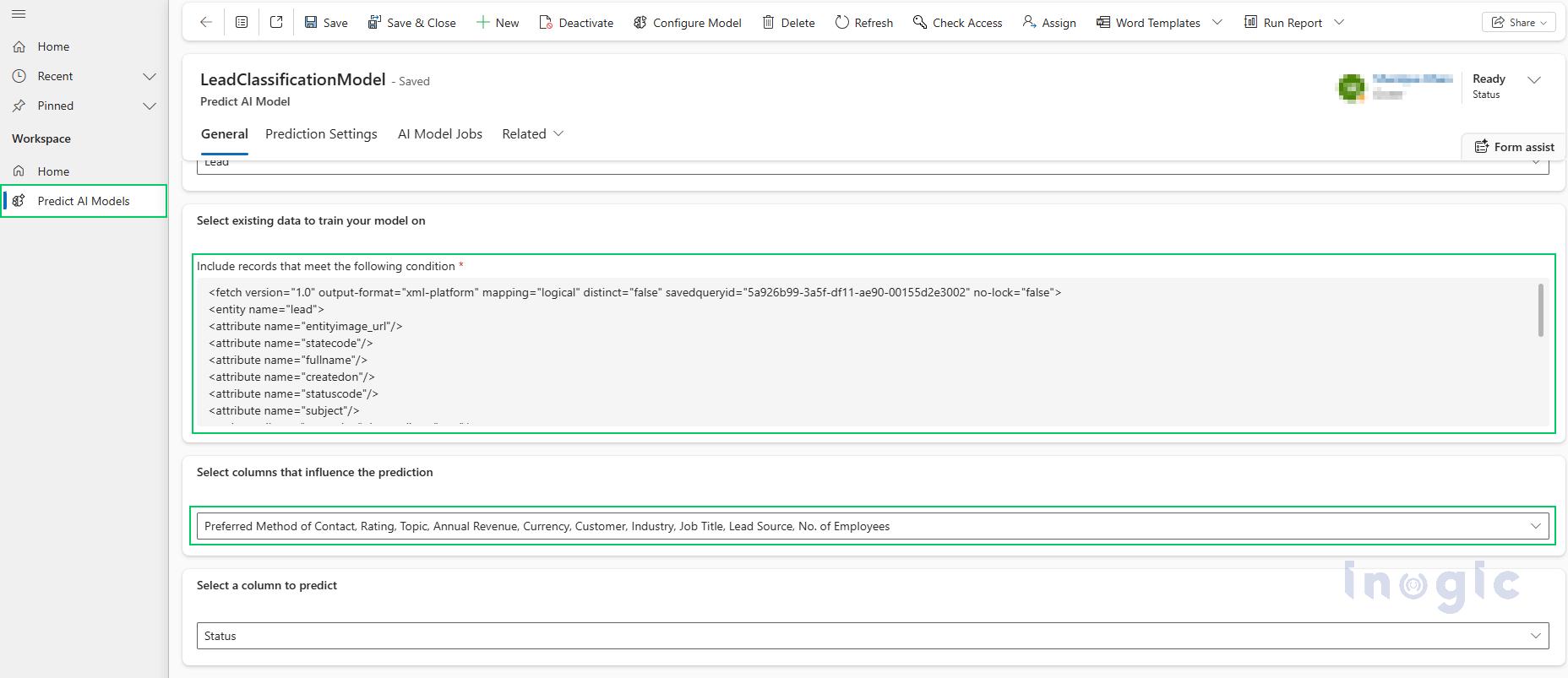1568x678 pixels.
Task: Click the back arrow icon
Action: pos(205,23)
